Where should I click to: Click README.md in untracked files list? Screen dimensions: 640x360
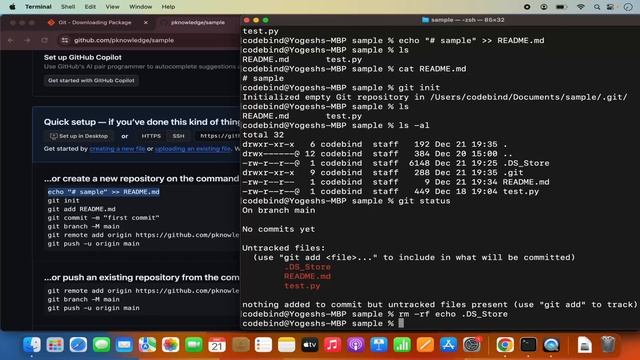click(307, 276)
